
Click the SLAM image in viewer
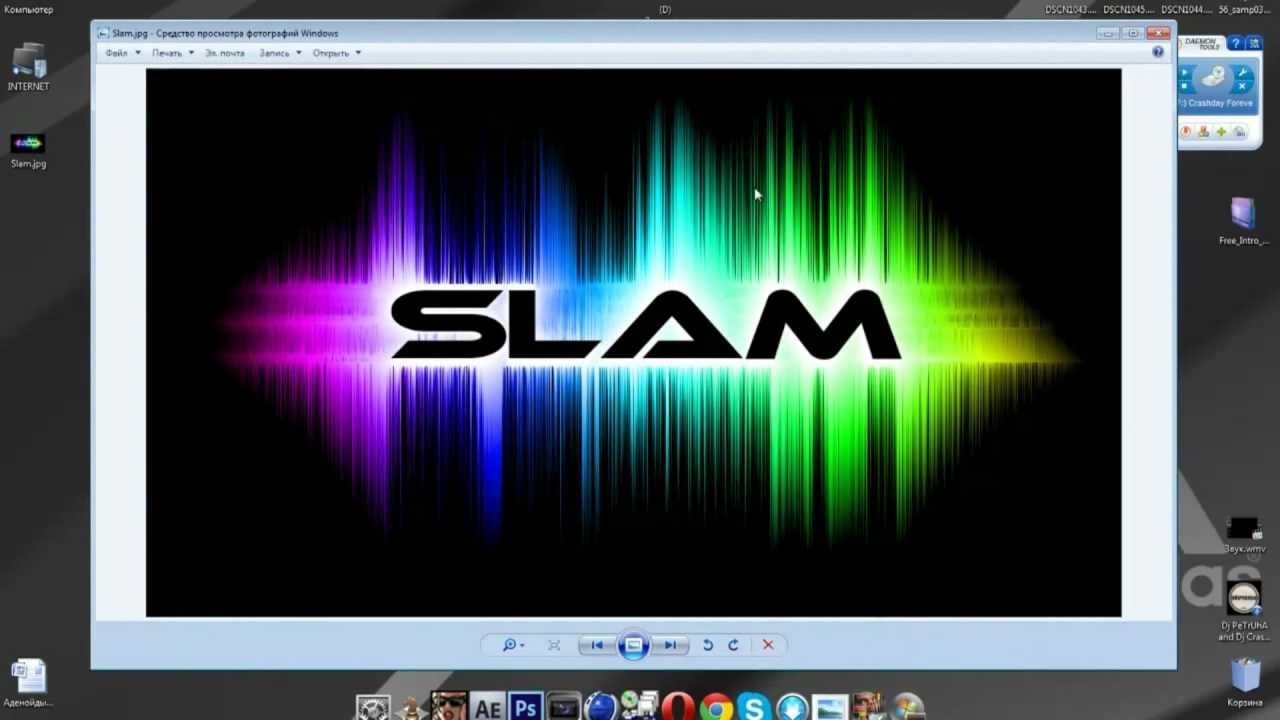[x=633, y=342]
